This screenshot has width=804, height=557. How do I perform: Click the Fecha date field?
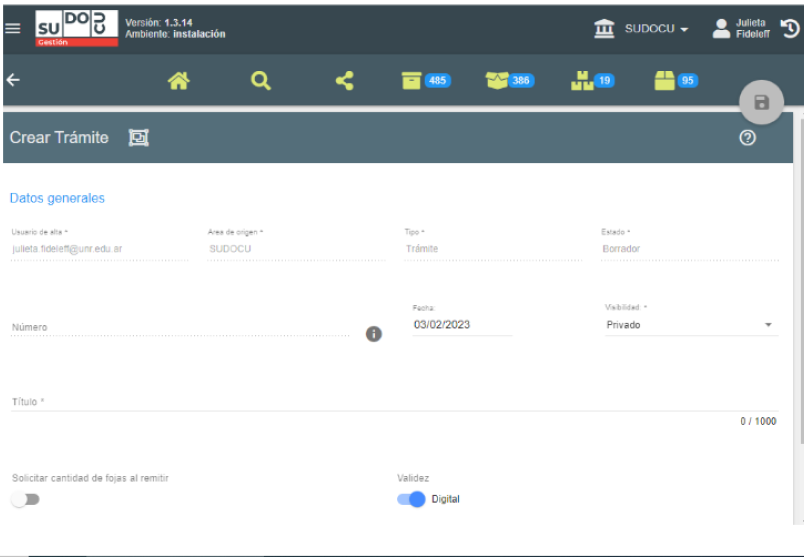[461, 325]
